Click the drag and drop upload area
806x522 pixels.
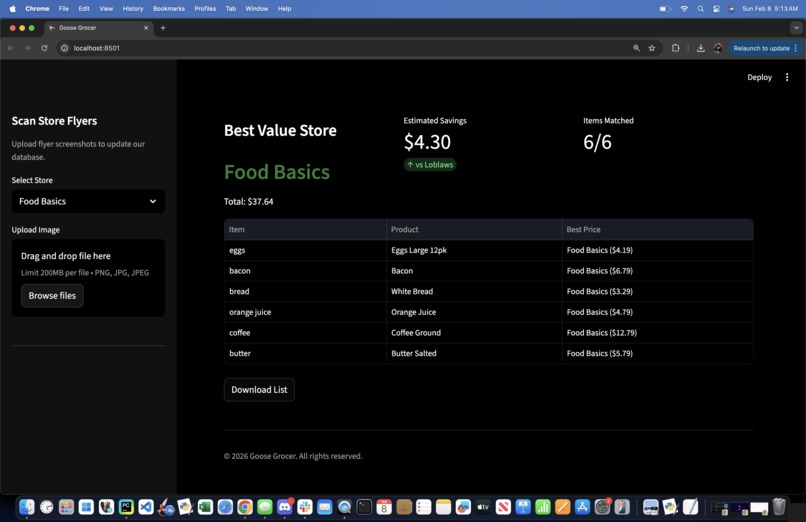point(88,277)
